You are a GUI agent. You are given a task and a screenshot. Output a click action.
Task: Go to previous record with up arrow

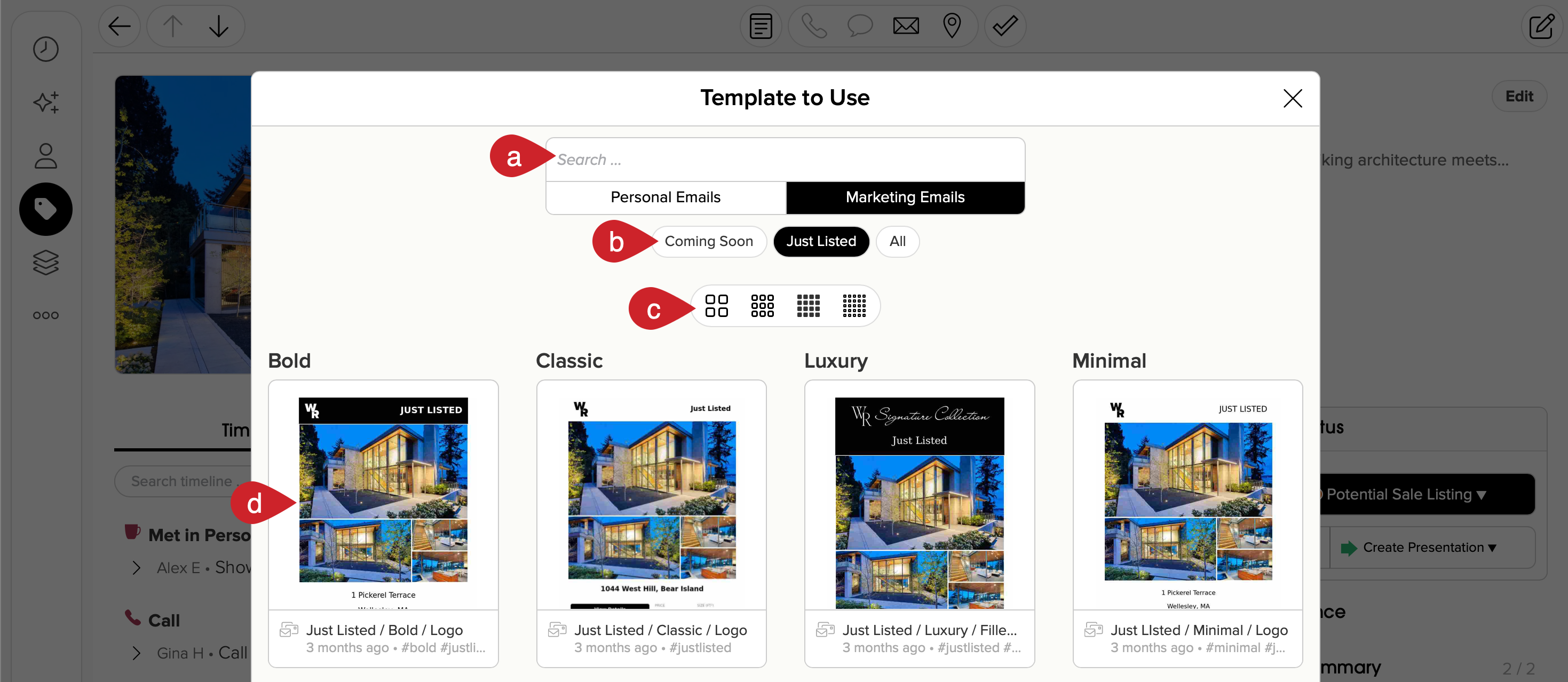(x=173, y=26)
